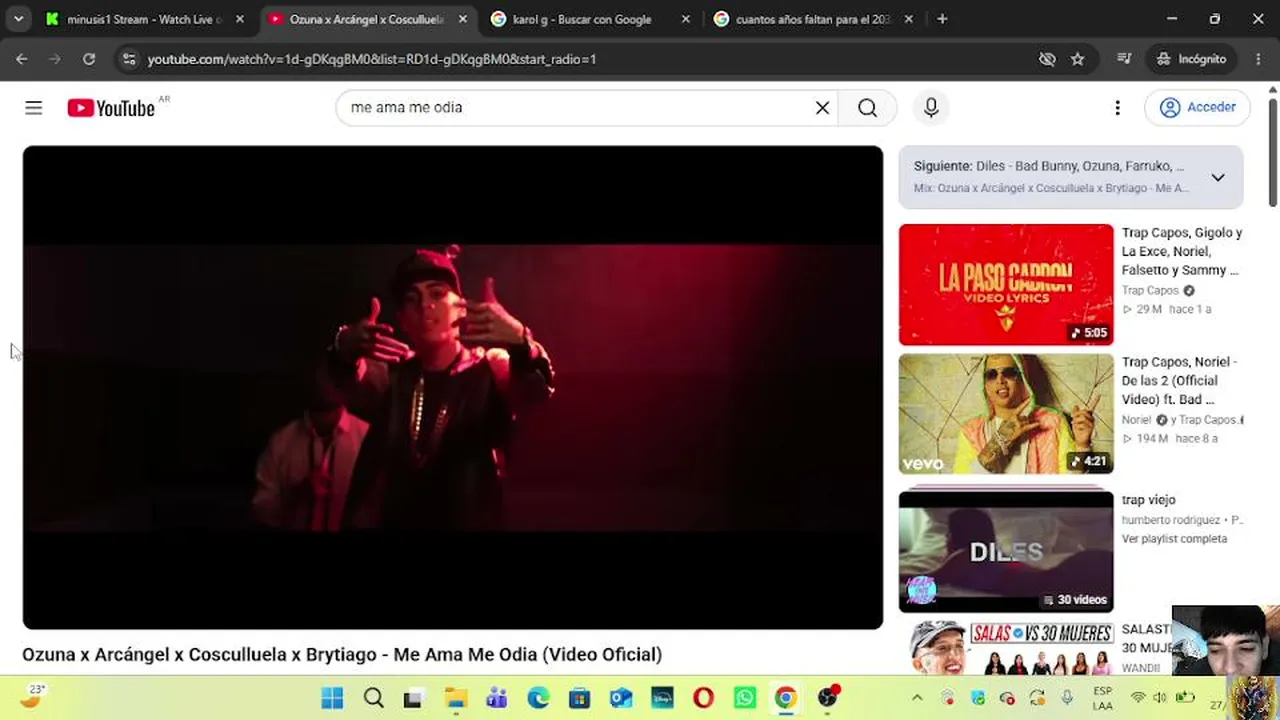Launch Disney+ from the taskbar

(x=662, y=698)
